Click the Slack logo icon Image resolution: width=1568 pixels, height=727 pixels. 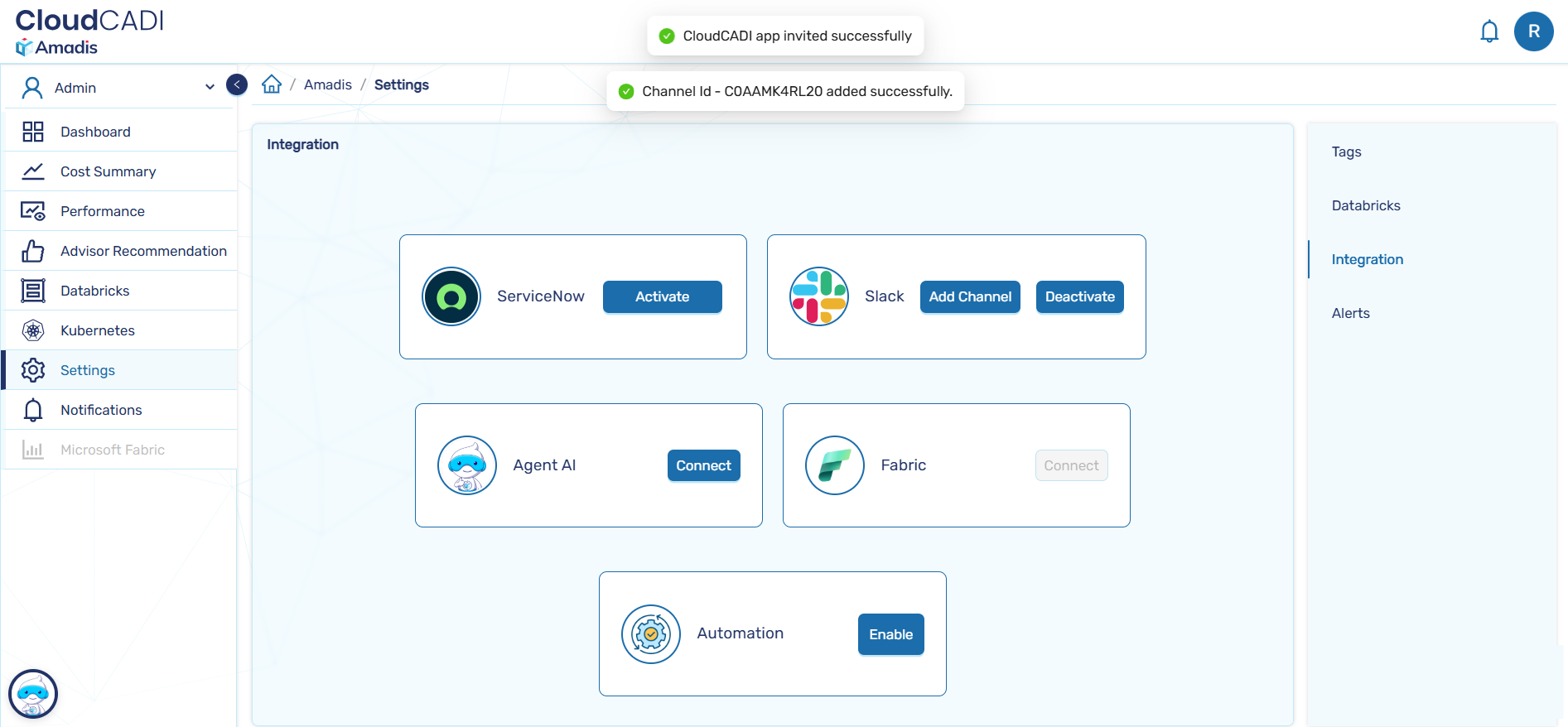pyautogui.click(x=818, y=296)
